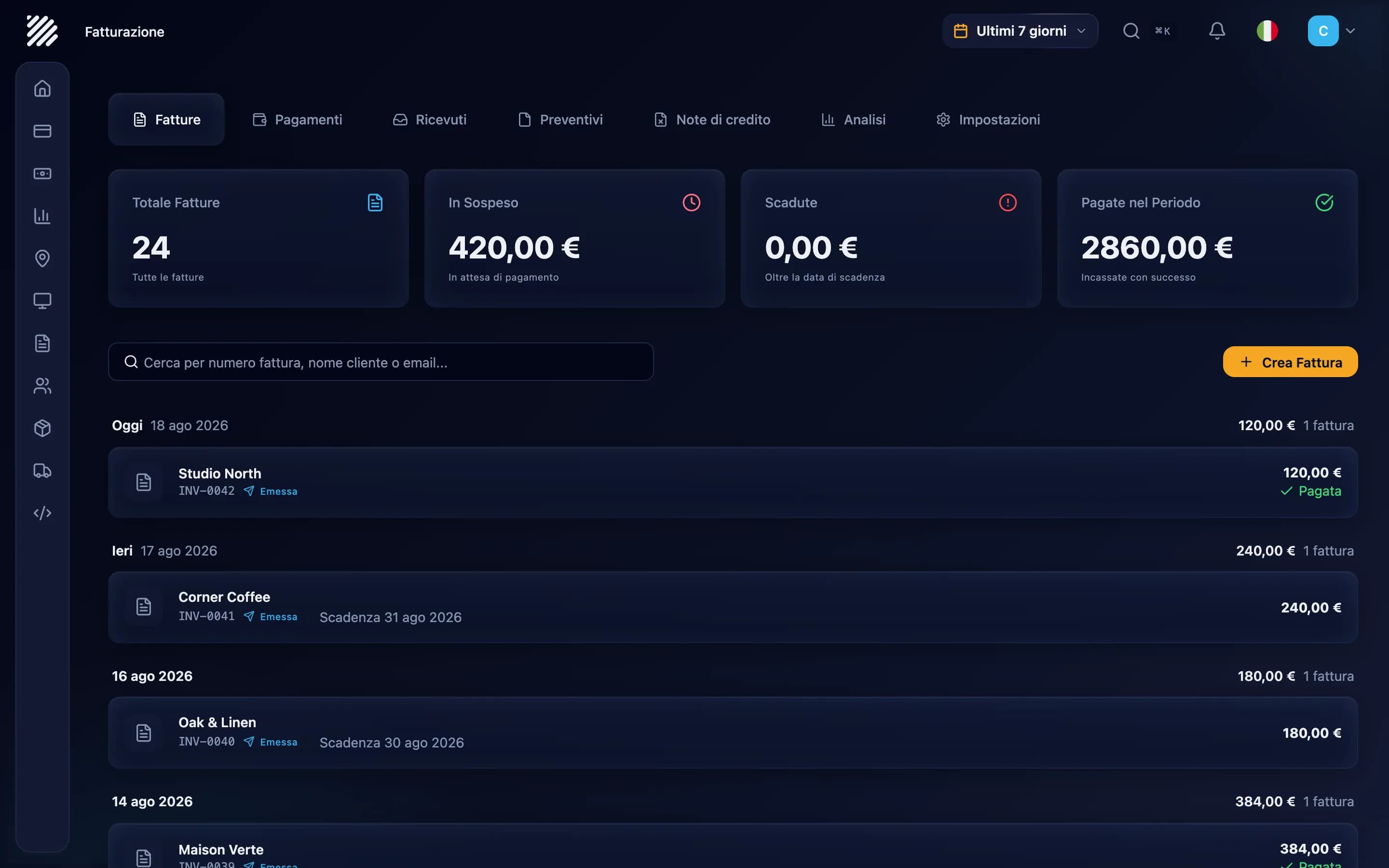This screenshot has width=1389, height=868.
Task: Open the bar chart icon in sidebar
Action: [42, 216]
